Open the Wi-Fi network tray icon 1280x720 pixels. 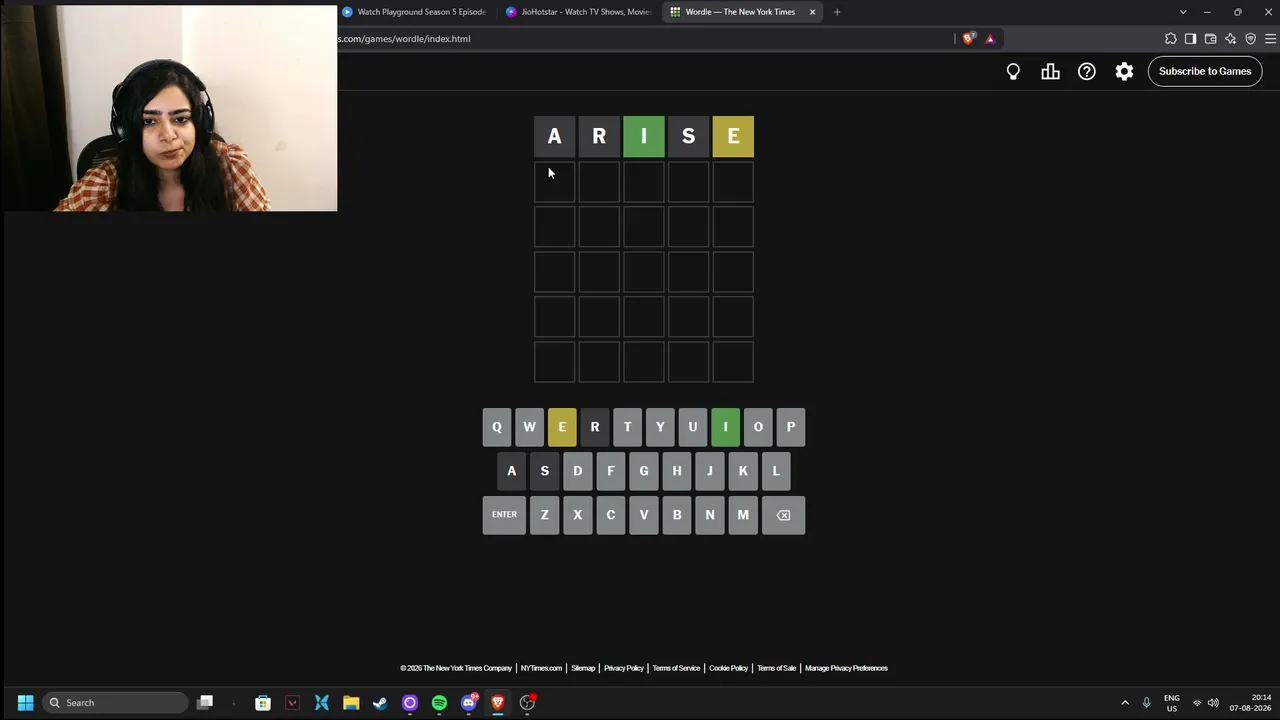tap(1197, 703)
